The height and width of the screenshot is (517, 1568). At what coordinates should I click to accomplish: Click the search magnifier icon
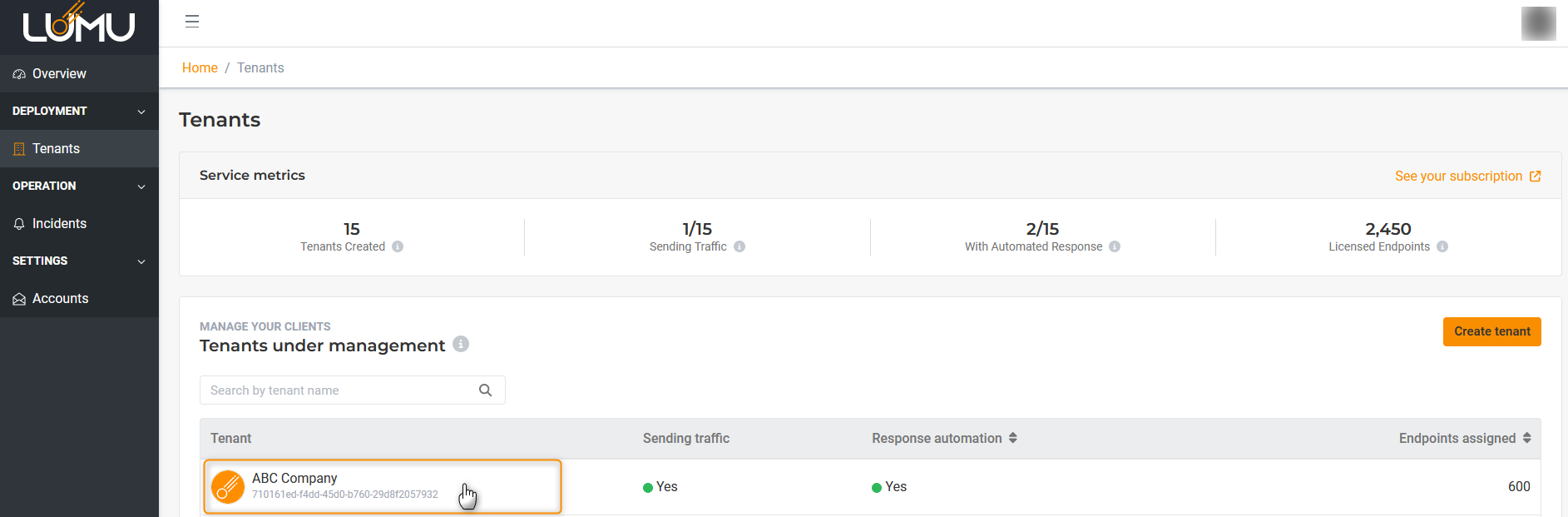486,390
